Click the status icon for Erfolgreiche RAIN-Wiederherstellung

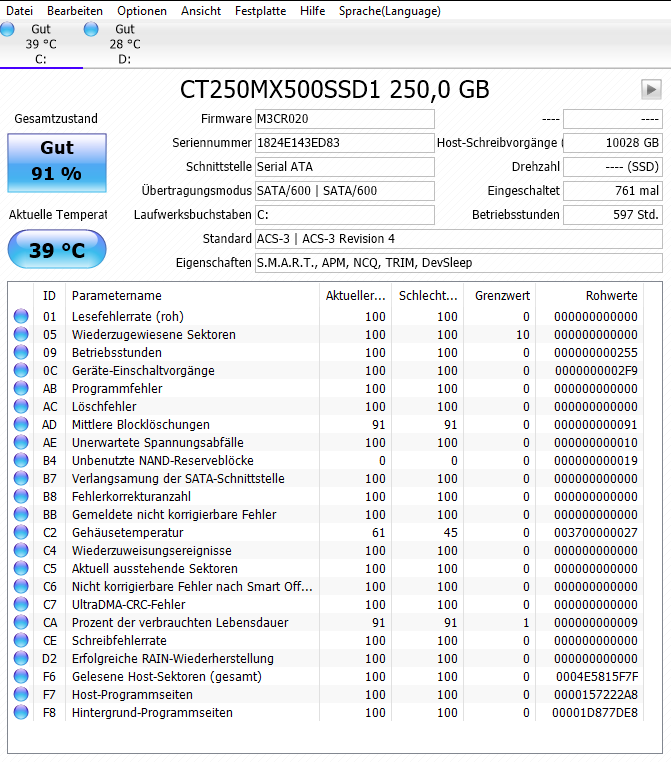(x=21, y=658)
